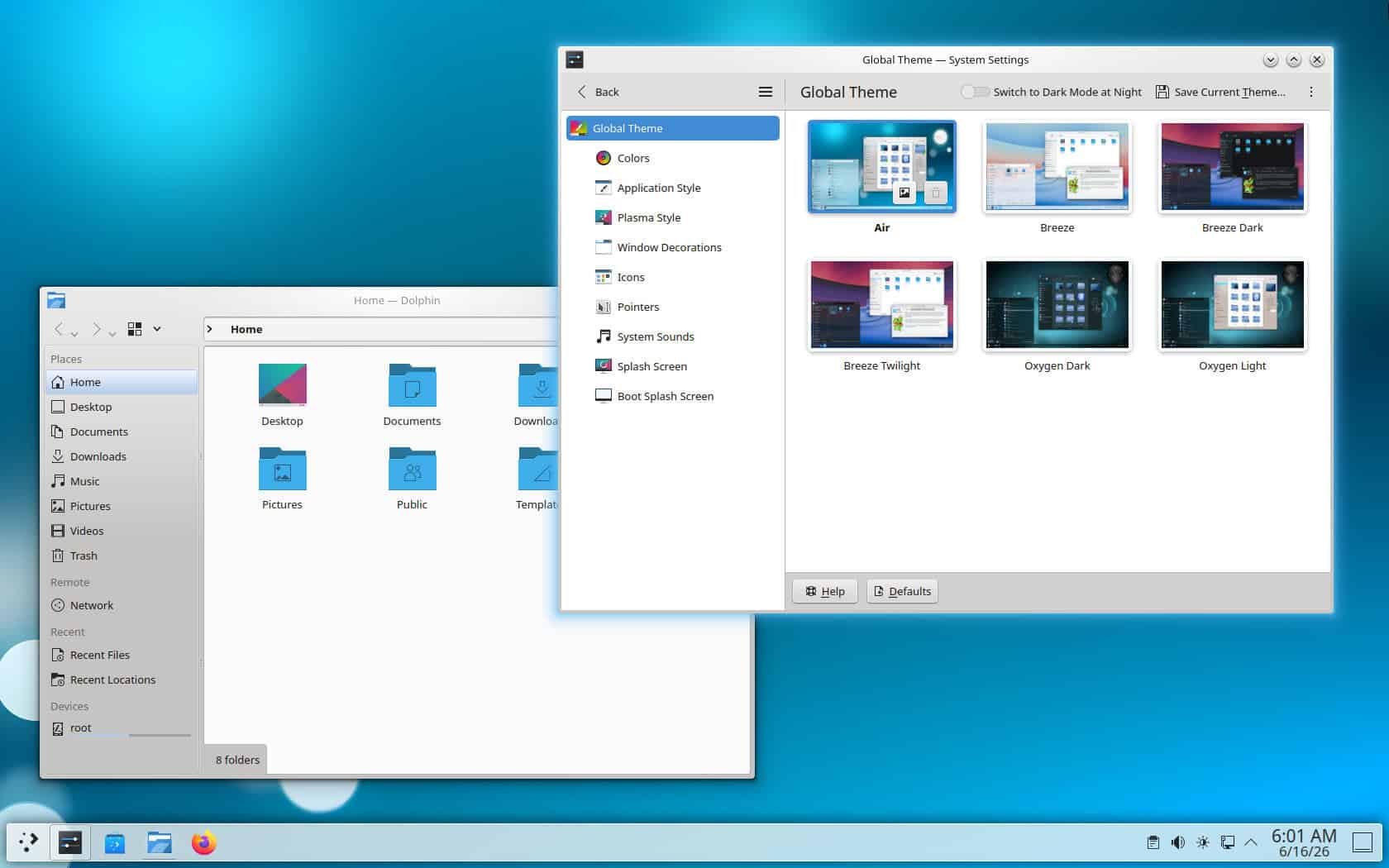Launch Discover from the taskbar
The height and width of the screenshot is (868, 1389).
coord(115,842)
